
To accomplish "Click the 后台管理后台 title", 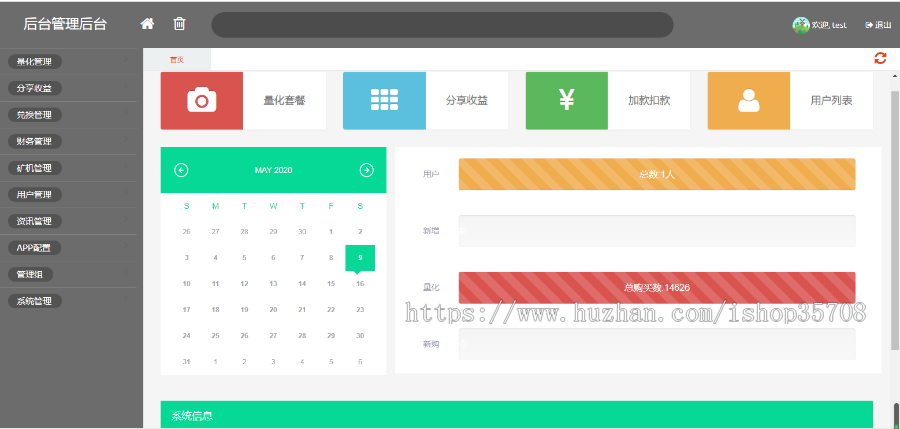I will [x=65, y=24].
